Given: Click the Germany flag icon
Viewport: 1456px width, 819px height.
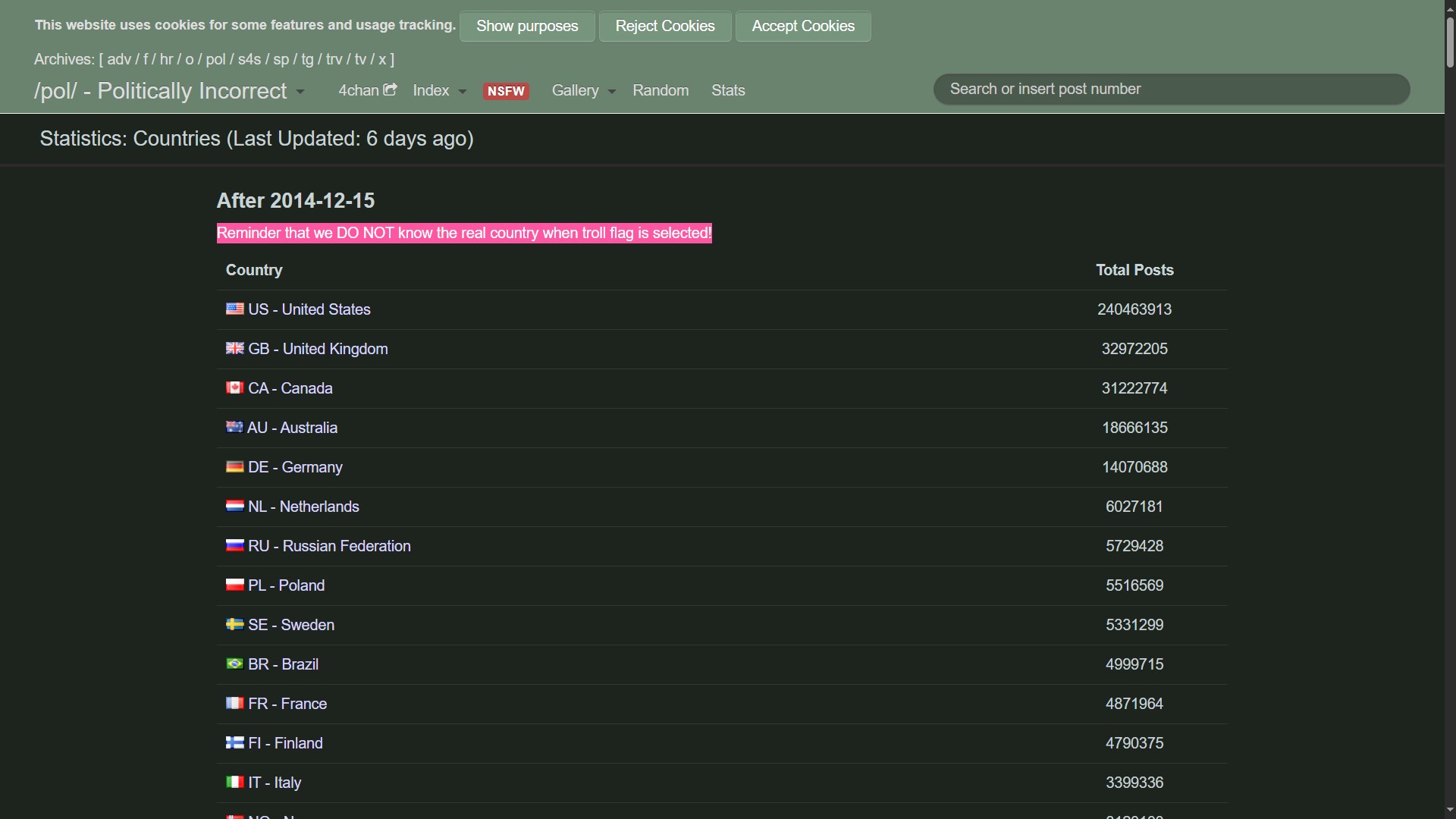Looking at the screenshot, I should pyautogui.click(x=234, y=466).
